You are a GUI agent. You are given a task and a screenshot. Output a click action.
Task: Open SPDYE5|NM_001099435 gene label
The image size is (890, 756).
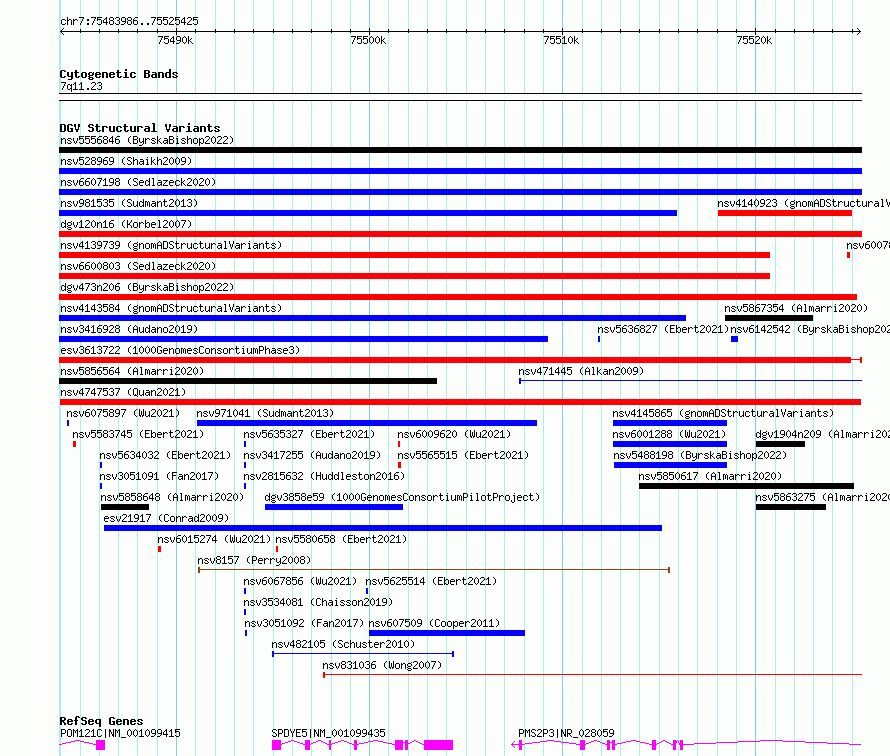(x=328, y=733)
